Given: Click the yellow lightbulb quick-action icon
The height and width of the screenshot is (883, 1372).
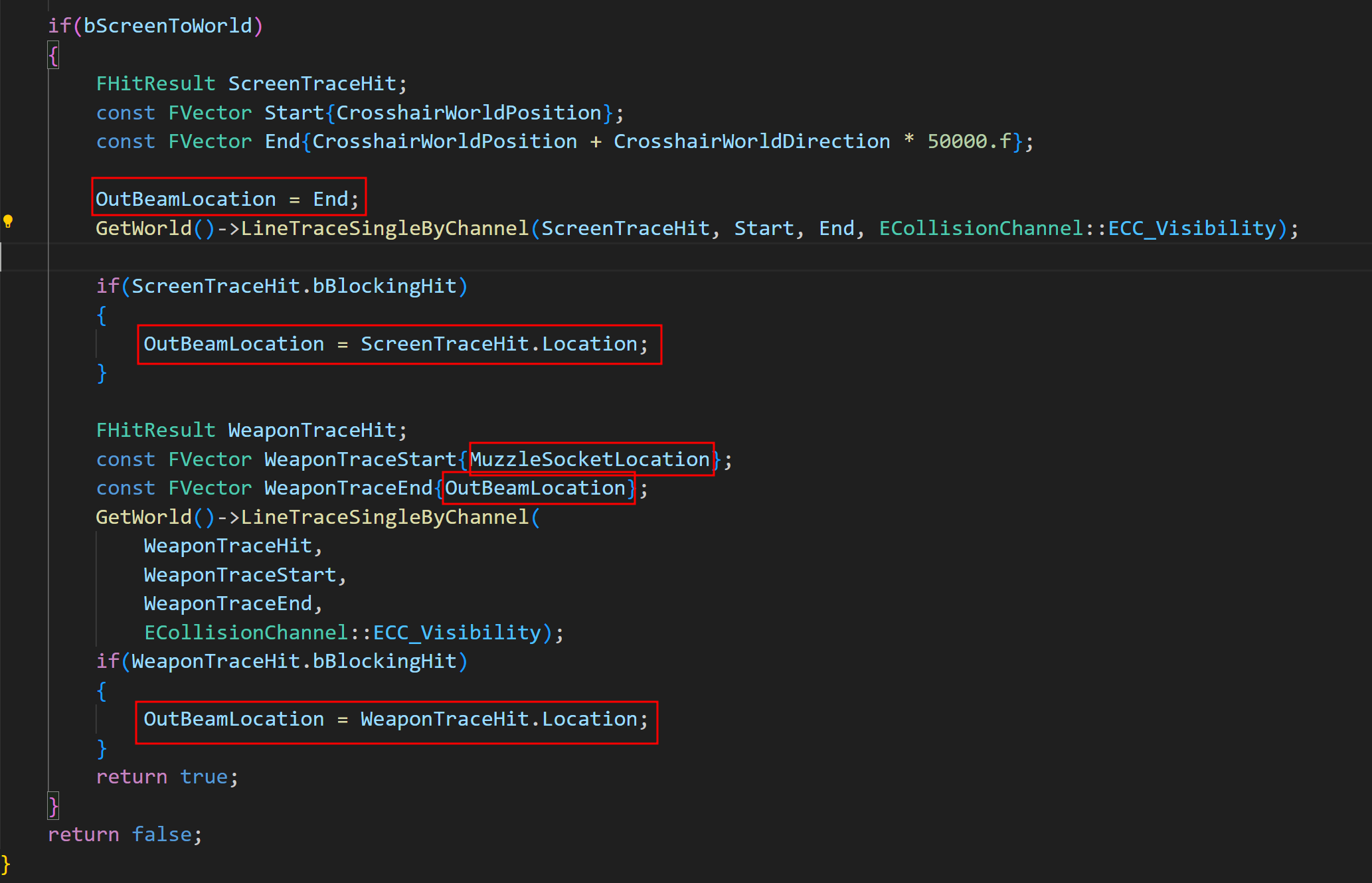Looking at the screenshot, I should [x=8, y=222].
